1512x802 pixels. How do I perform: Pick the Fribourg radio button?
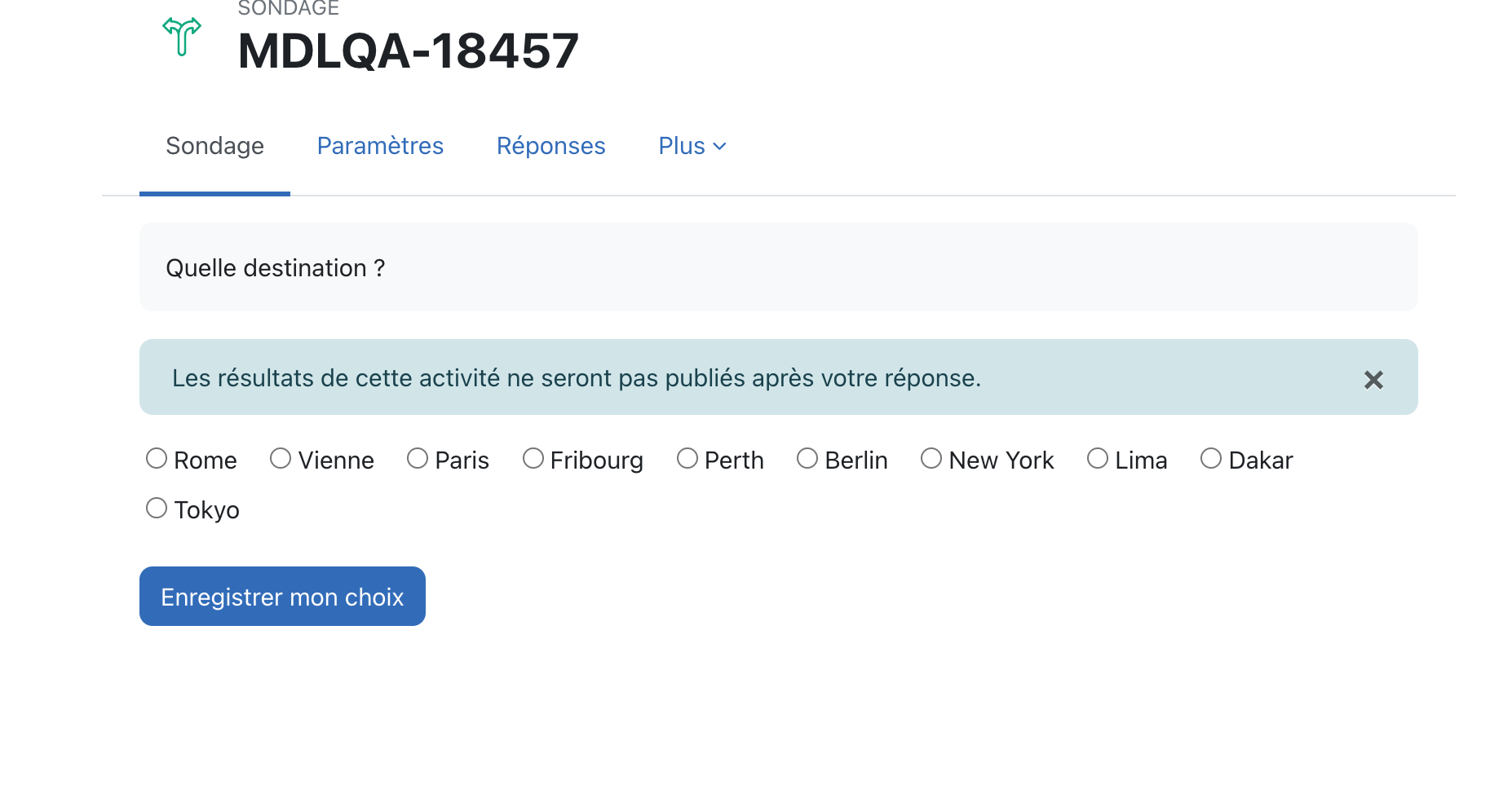click(x=533, y=459)
